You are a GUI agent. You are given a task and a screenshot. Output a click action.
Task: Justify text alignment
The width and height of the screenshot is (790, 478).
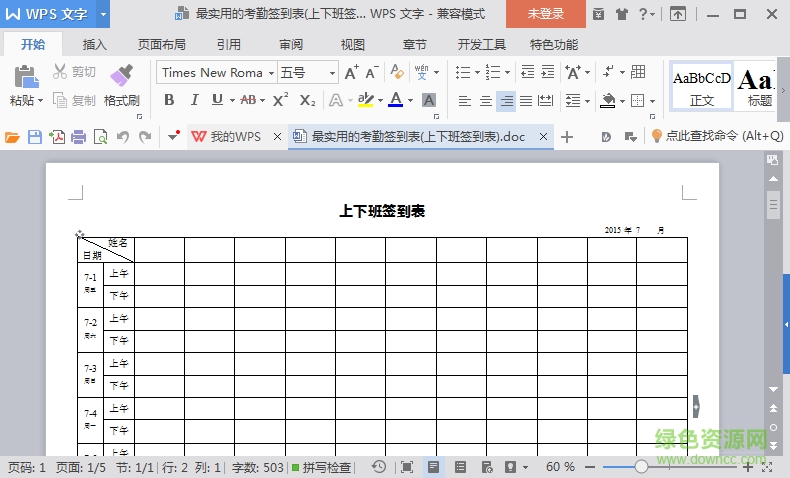coord(526,101)
